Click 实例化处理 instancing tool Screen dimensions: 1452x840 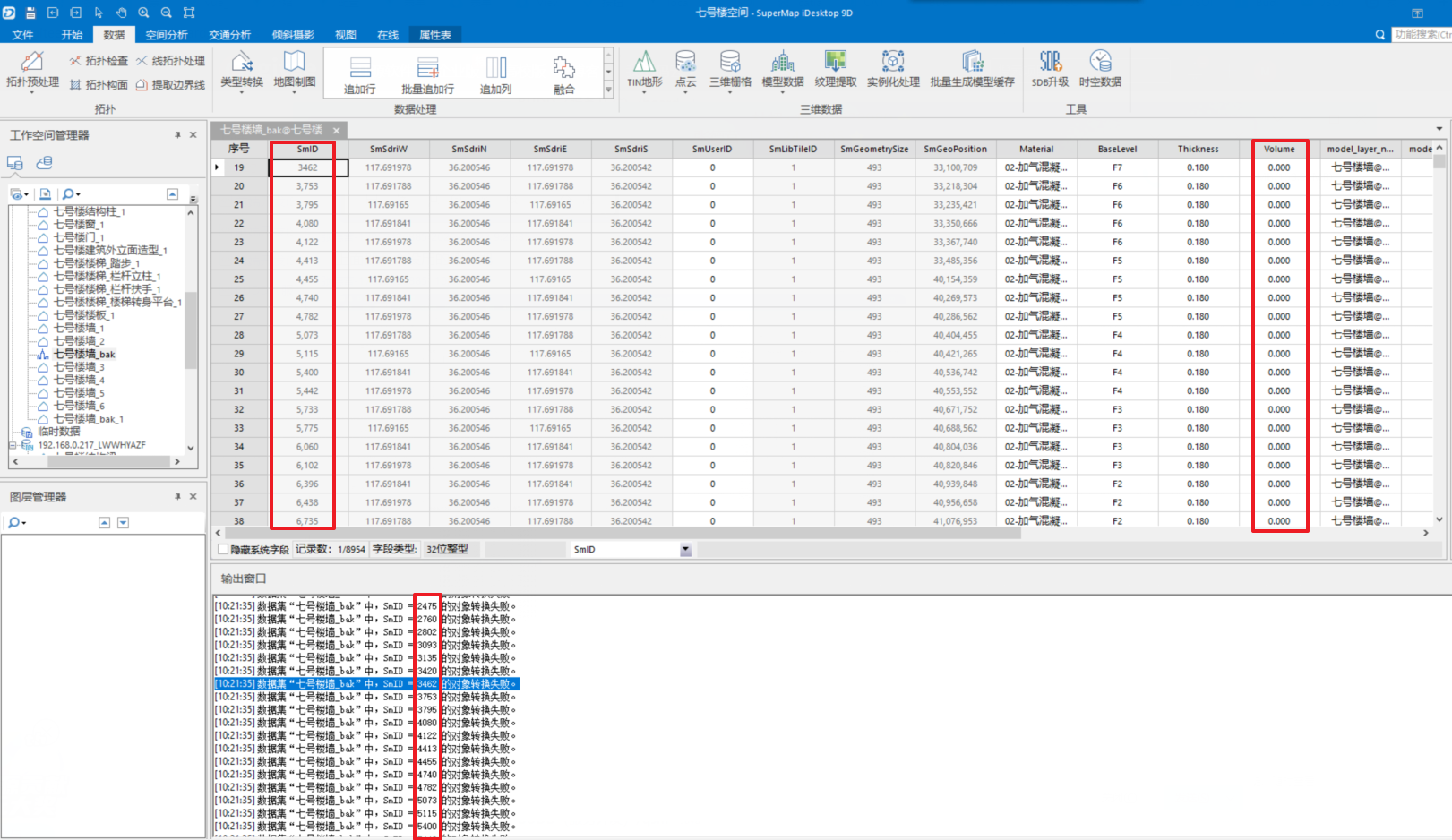(893, 70)
